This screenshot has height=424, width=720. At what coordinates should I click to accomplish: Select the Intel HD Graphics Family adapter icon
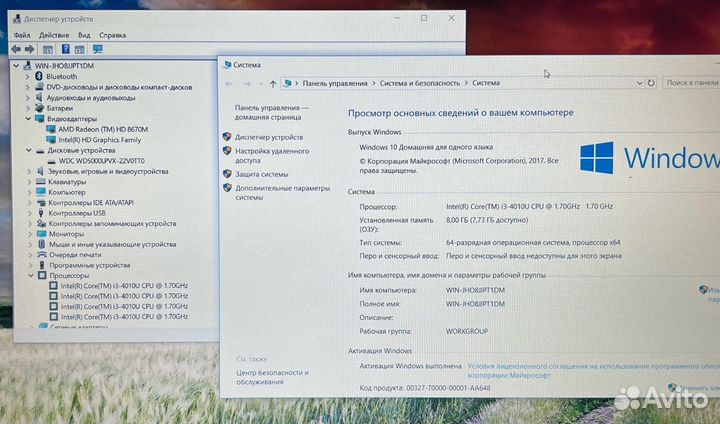[x=51, y=140]
